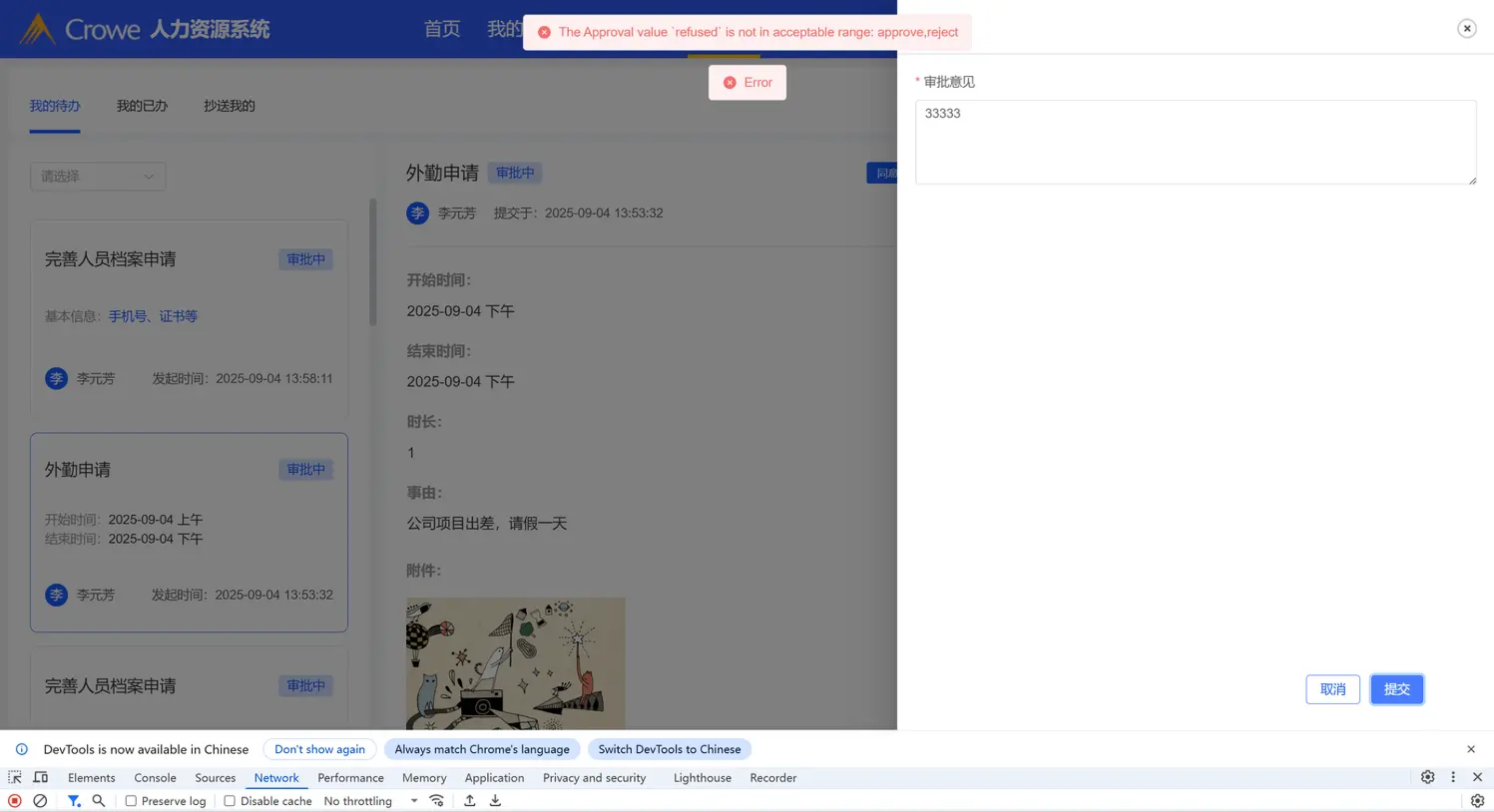
Task: Select the inspect element picker tool
Action: pyautogui.click(x=15, y=777)
